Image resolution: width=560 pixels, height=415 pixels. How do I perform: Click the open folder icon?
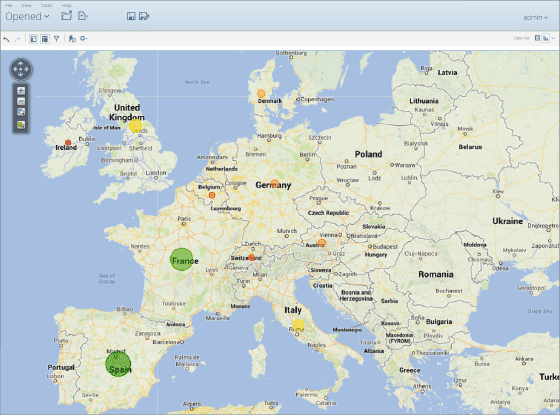66,16
